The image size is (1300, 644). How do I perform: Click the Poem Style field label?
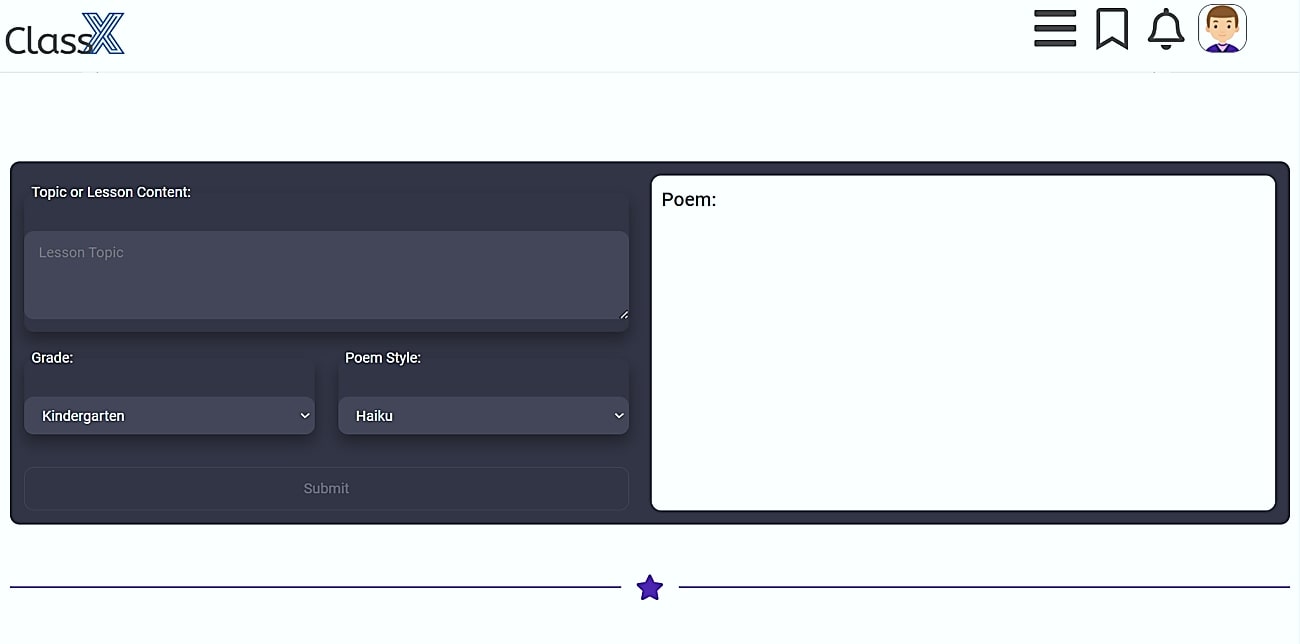(x=383, y=357)
